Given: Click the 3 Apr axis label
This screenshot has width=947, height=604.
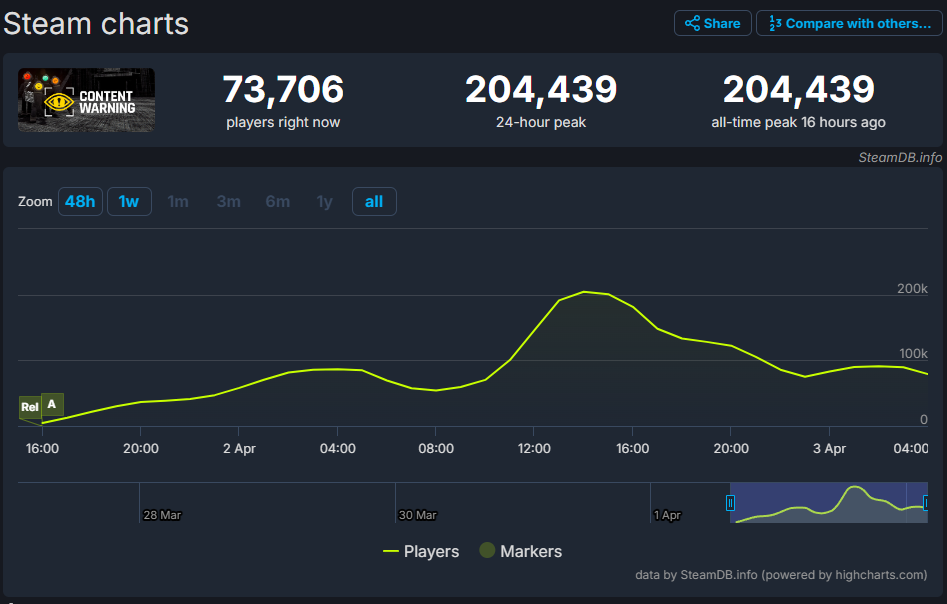Looking at the screenshot, I should click(x=829, y=449).
